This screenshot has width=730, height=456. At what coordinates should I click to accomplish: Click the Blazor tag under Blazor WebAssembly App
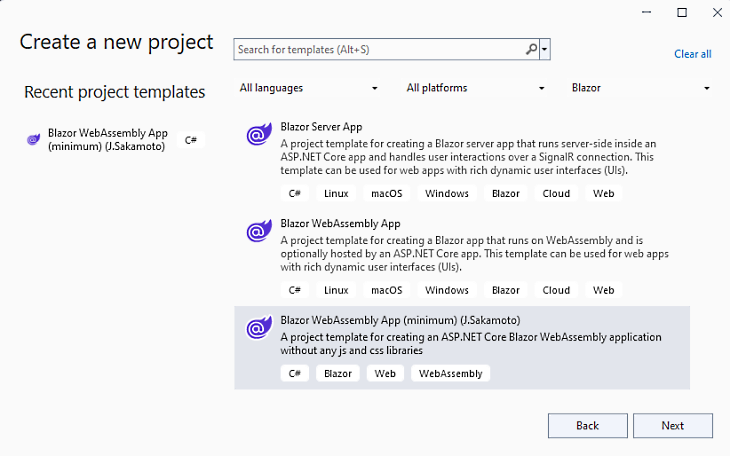click(x=506, y=290)
